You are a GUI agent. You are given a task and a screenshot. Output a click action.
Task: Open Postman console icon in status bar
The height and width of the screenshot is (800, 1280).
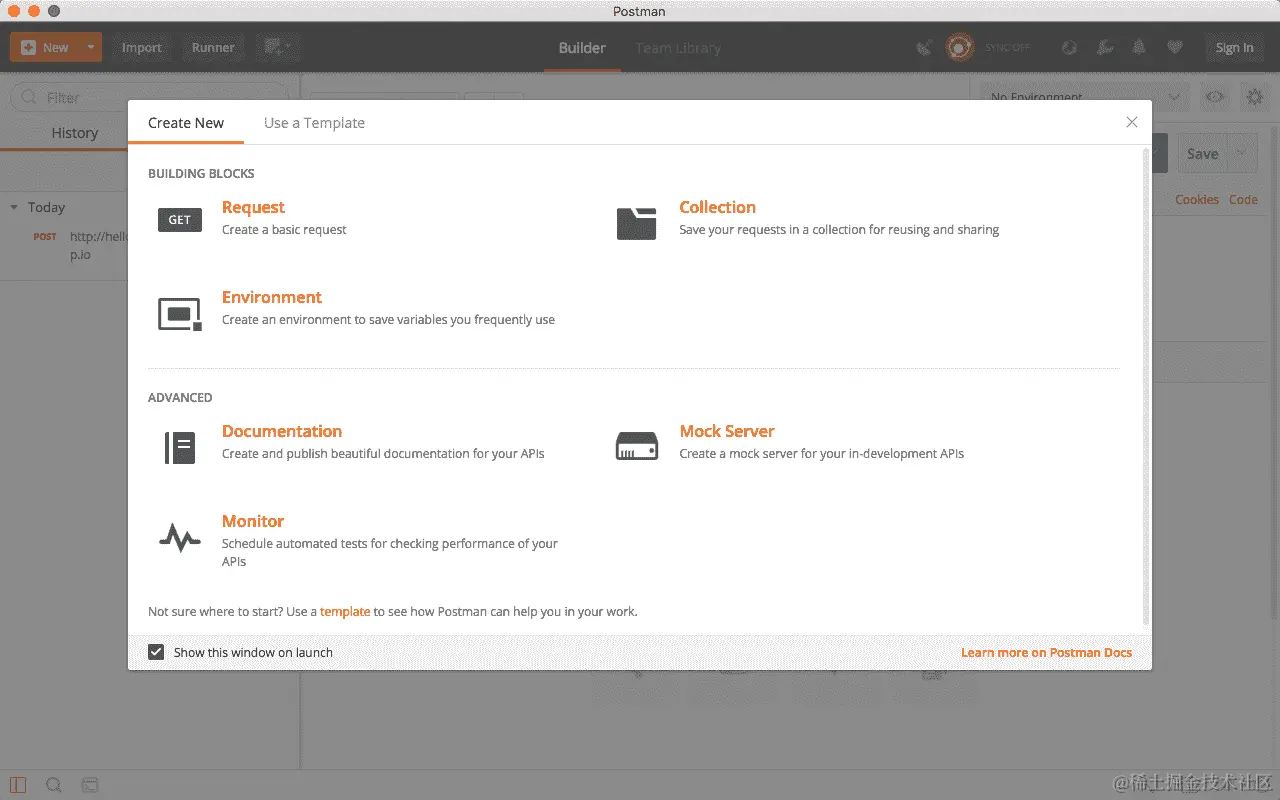[x=90, y=785]
